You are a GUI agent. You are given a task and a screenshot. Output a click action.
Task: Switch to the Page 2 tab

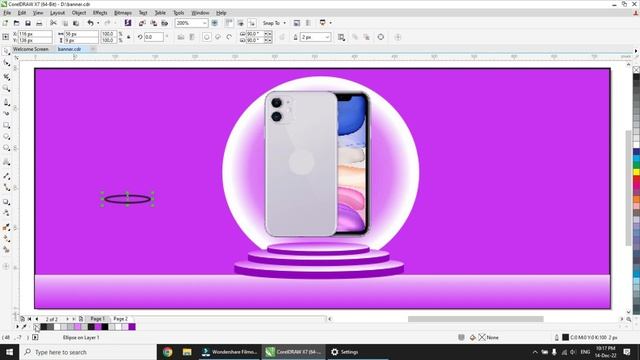click(x=120, y=319)
